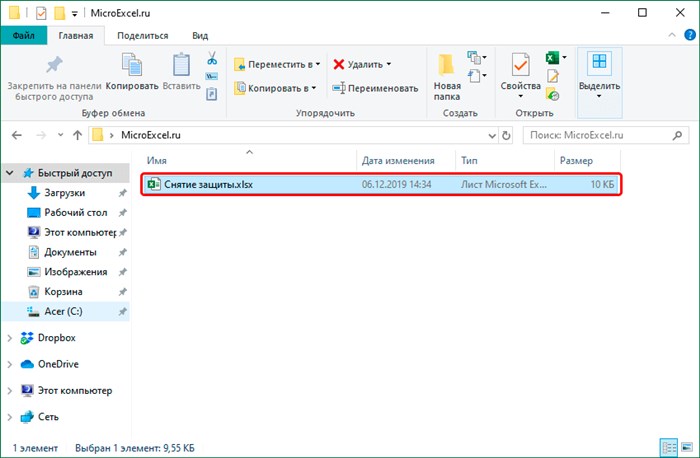Open the Файл menu tab
The image size is (700, 458).
(x=24, y=35)
